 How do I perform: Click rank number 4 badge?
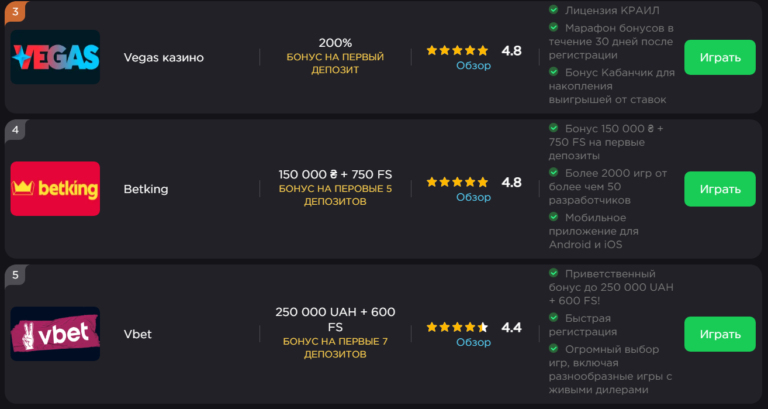15,130
